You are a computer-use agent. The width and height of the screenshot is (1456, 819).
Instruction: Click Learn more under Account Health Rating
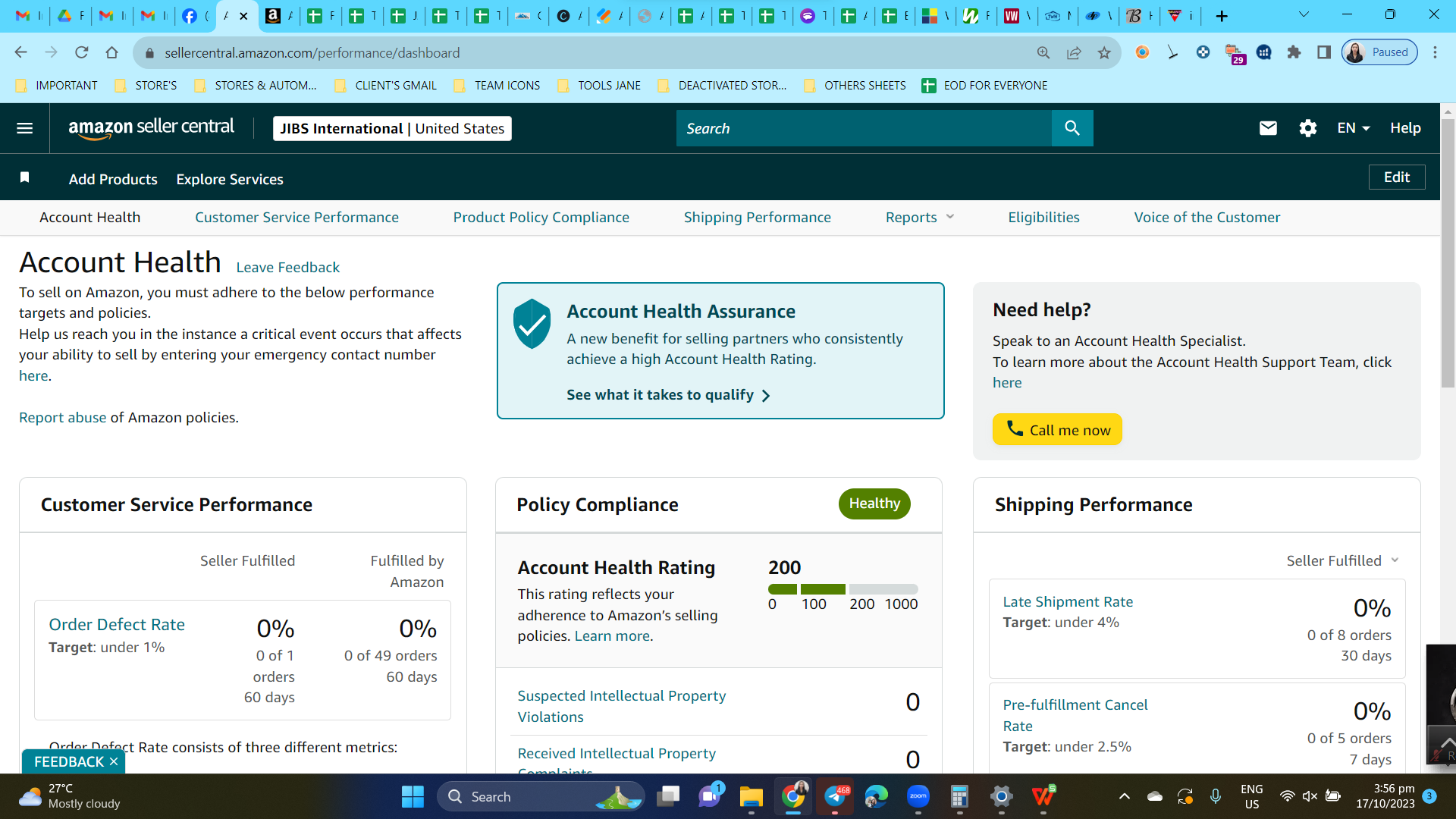click(612, 635)
